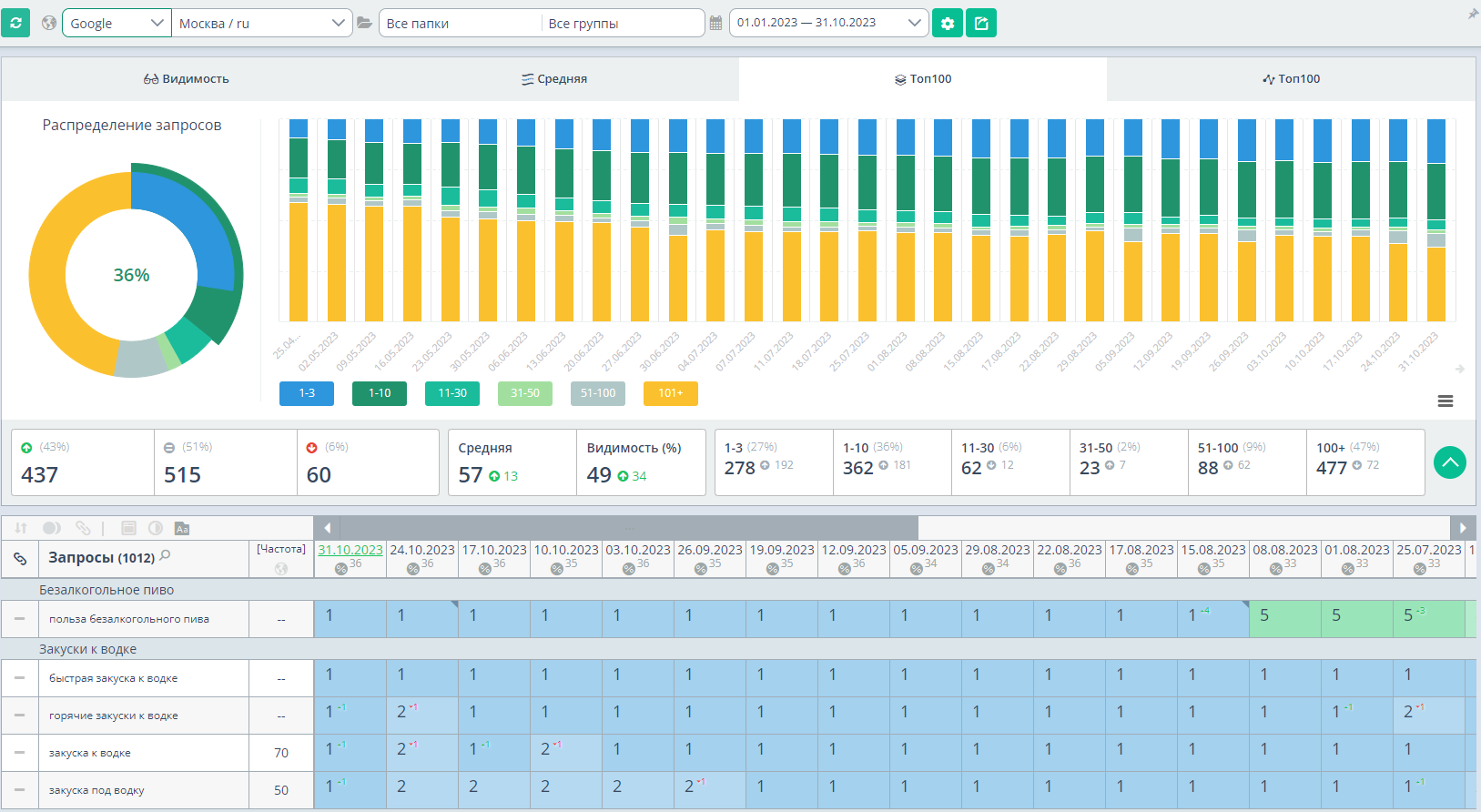Toggle the 1-10 dark green legend swatch

click(380, 393)
